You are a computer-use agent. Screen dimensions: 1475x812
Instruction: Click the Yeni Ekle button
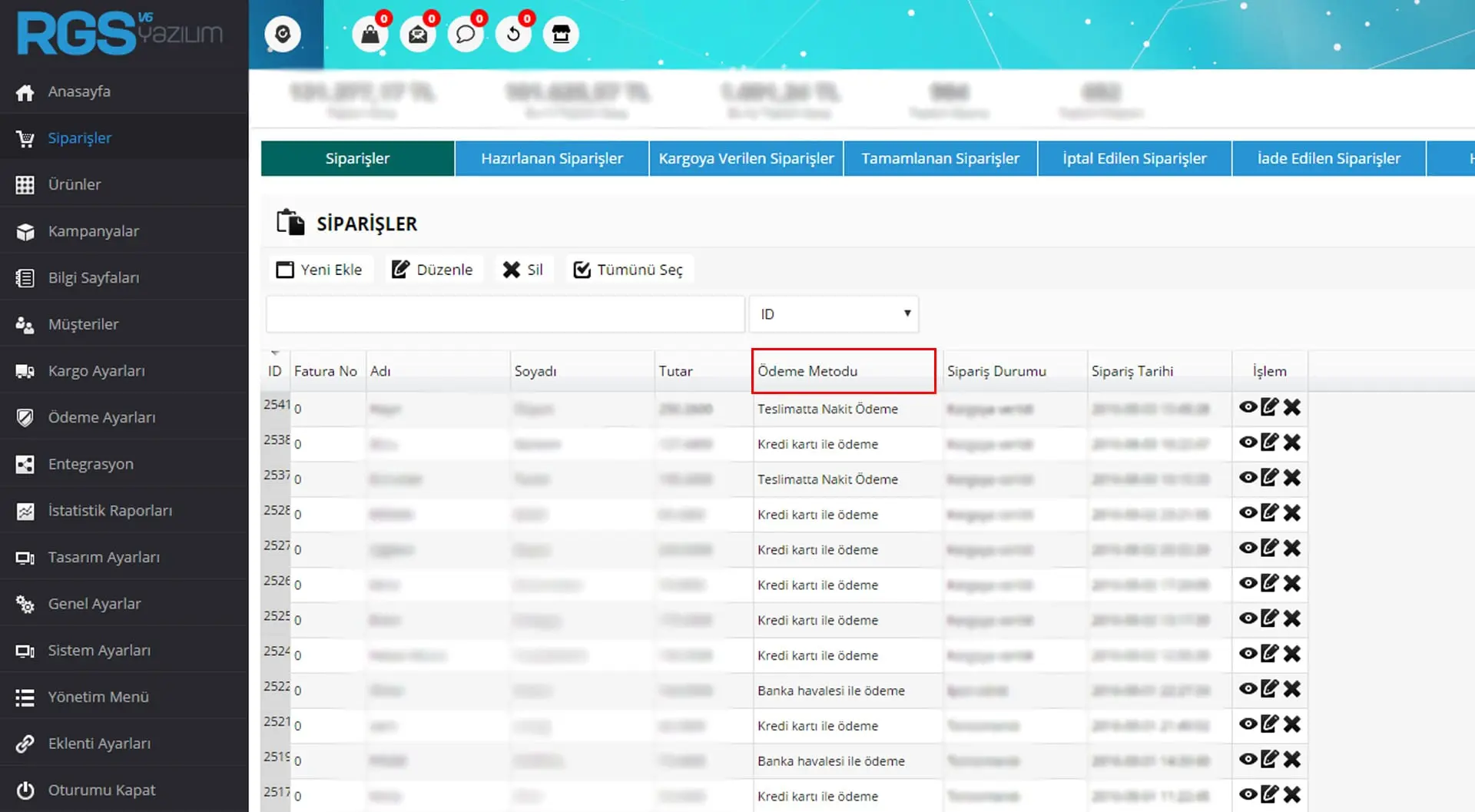click(x=320, y=270)
